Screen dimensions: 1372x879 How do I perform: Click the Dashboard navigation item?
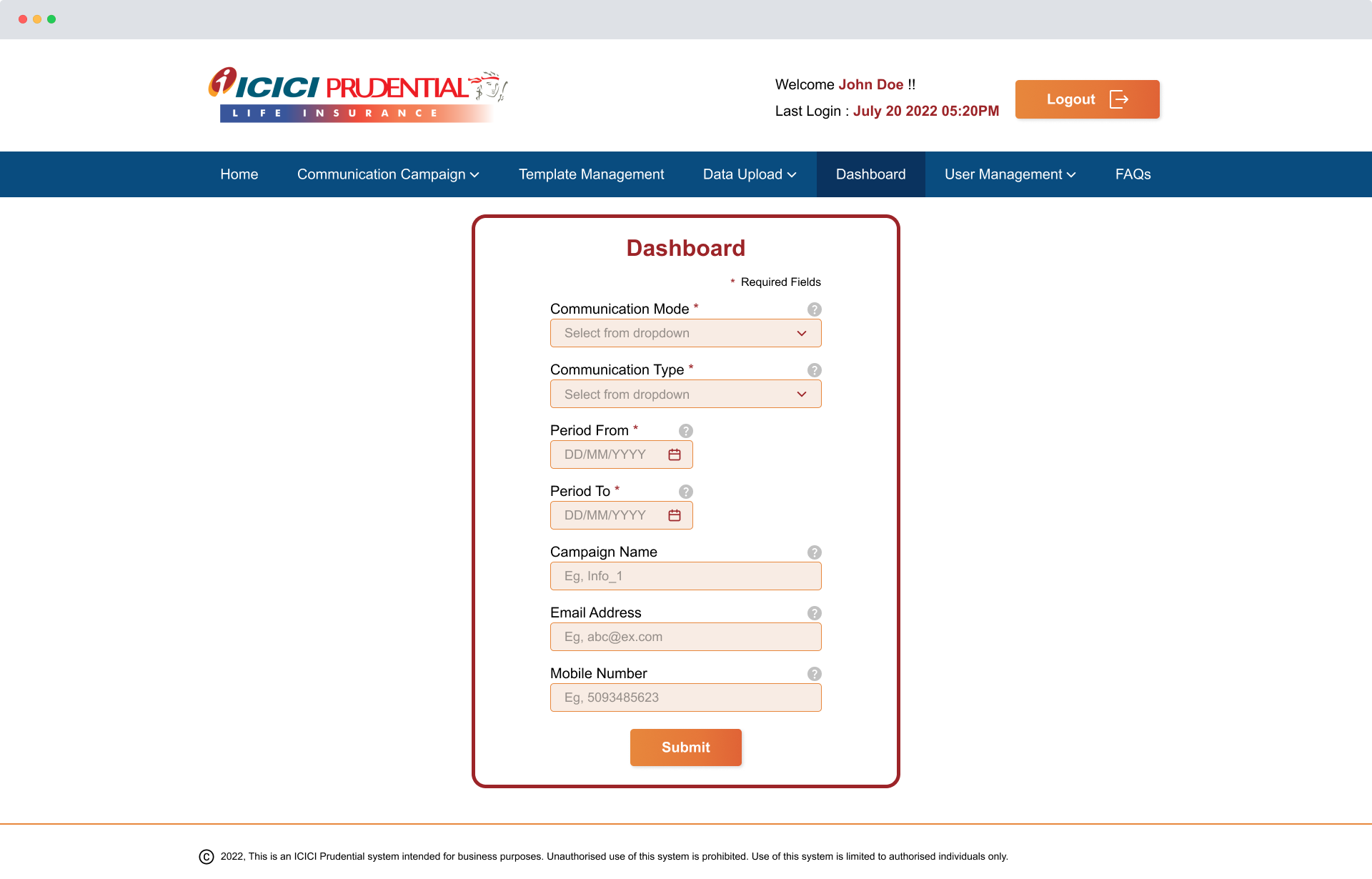(871, 174)
